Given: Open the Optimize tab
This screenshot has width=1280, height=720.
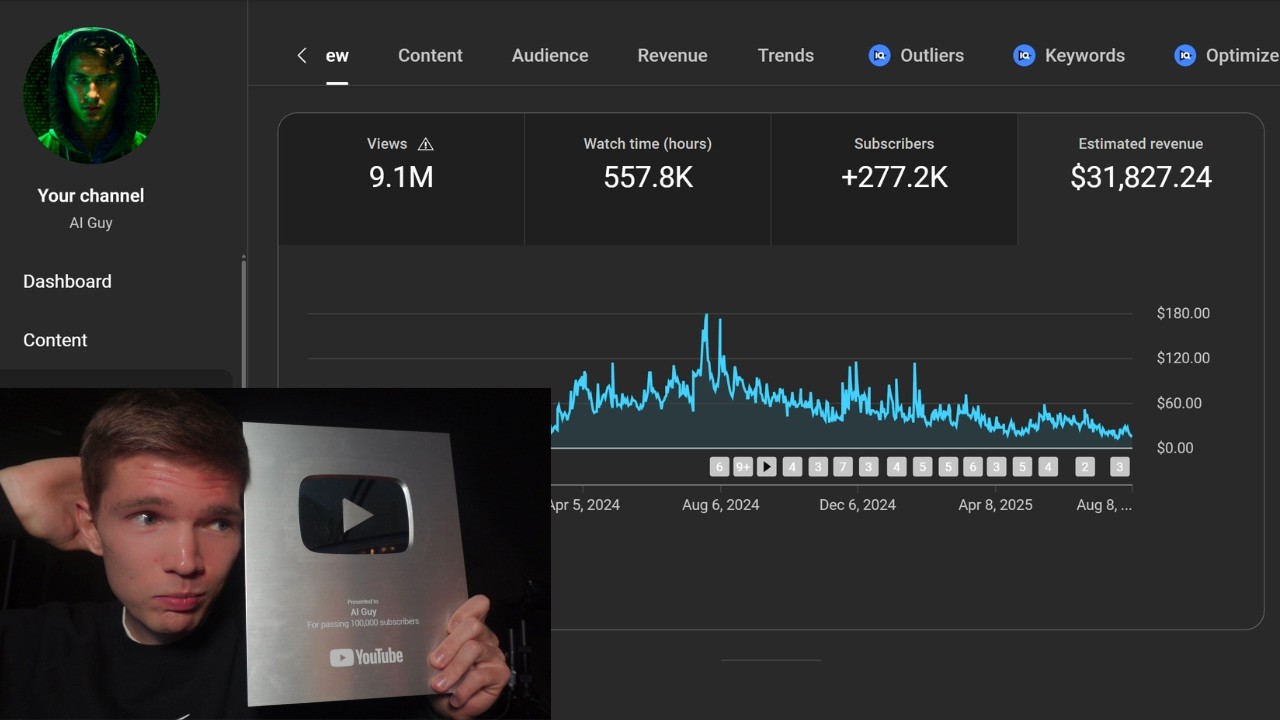Looking at the screenshot, I should pos(1242,56).
